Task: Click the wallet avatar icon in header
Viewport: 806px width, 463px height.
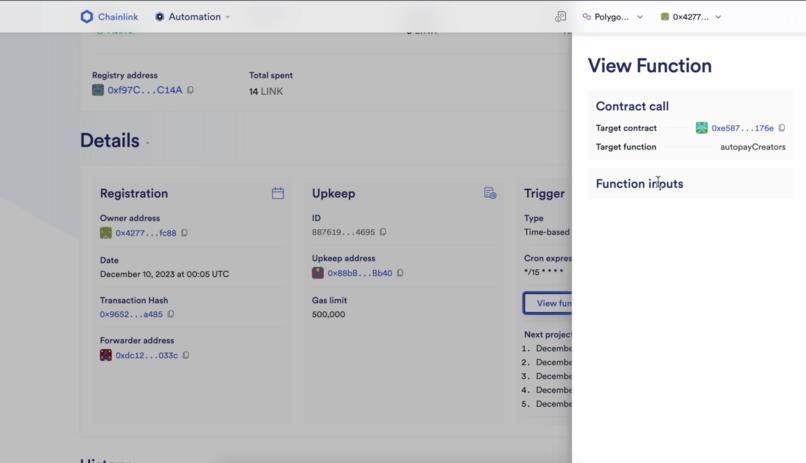Action: 665,16
